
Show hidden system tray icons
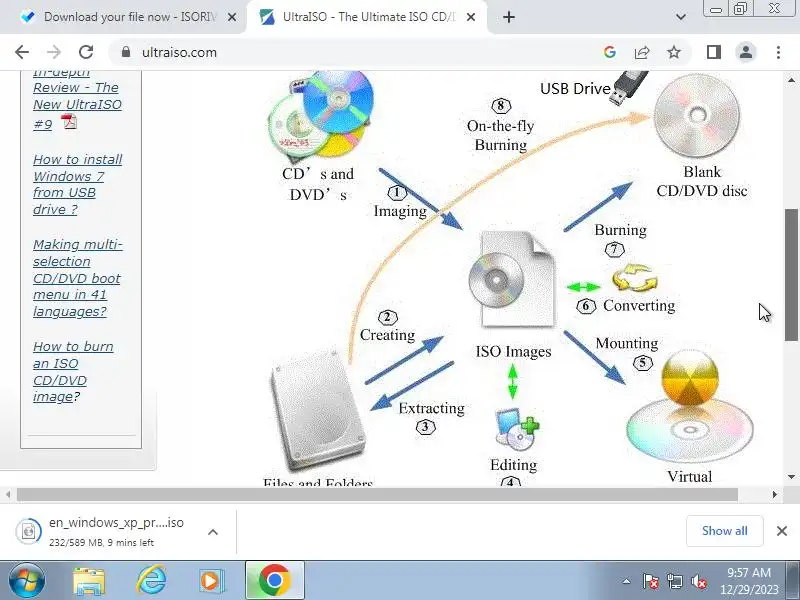click(627, 582)
